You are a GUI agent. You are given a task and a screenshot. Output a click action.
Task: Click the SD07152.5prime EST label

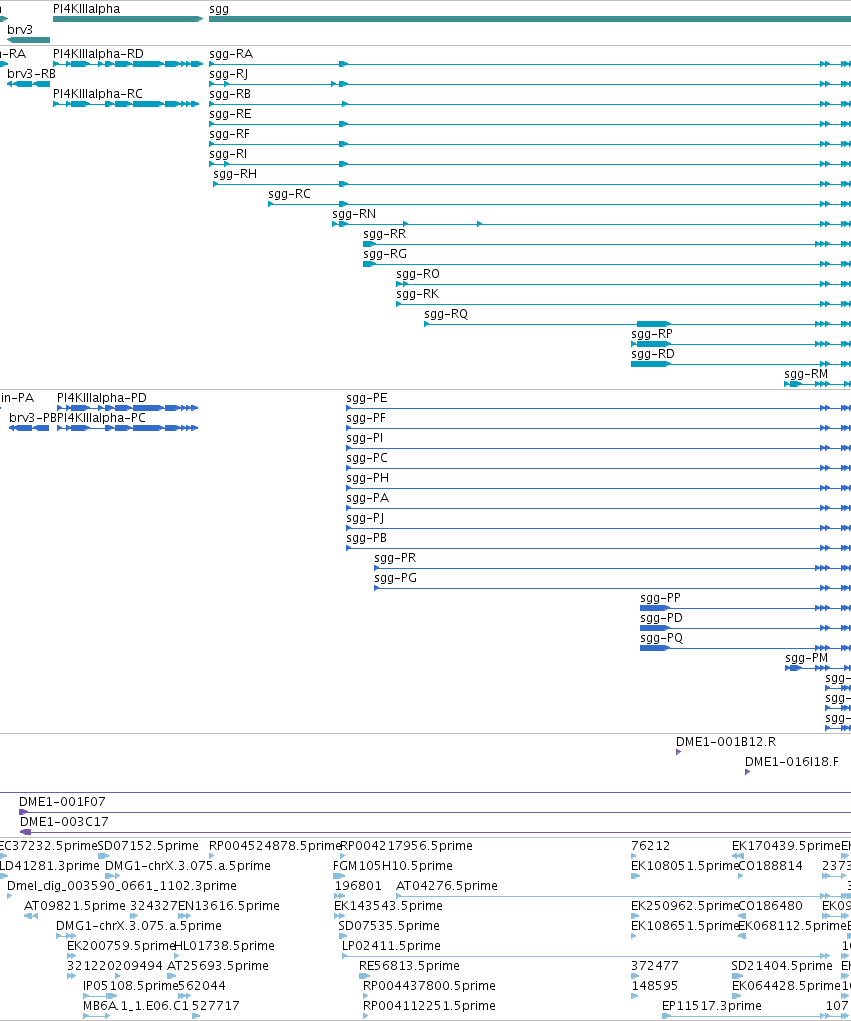tap(148, 846)
